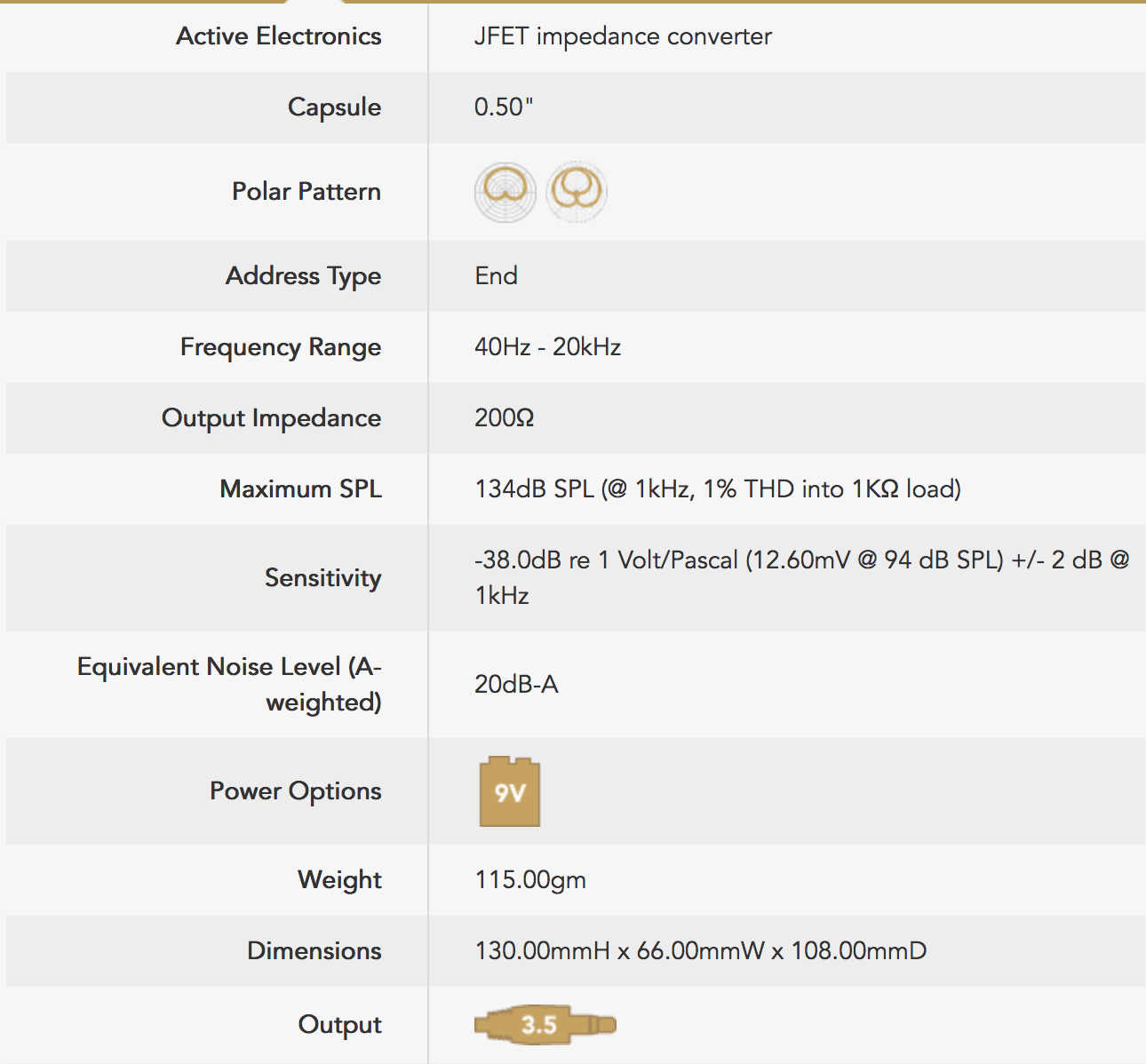Select the -38.0dB sensitivity specification text
The height and width of the screenshot is (1064, 1146).
click(802, 578)
